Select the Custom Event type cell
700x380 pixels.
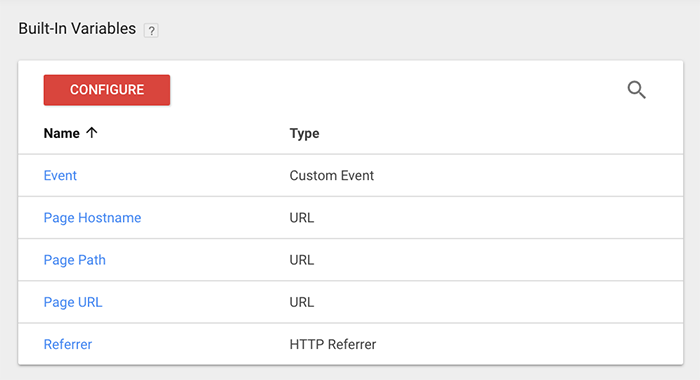332,175
